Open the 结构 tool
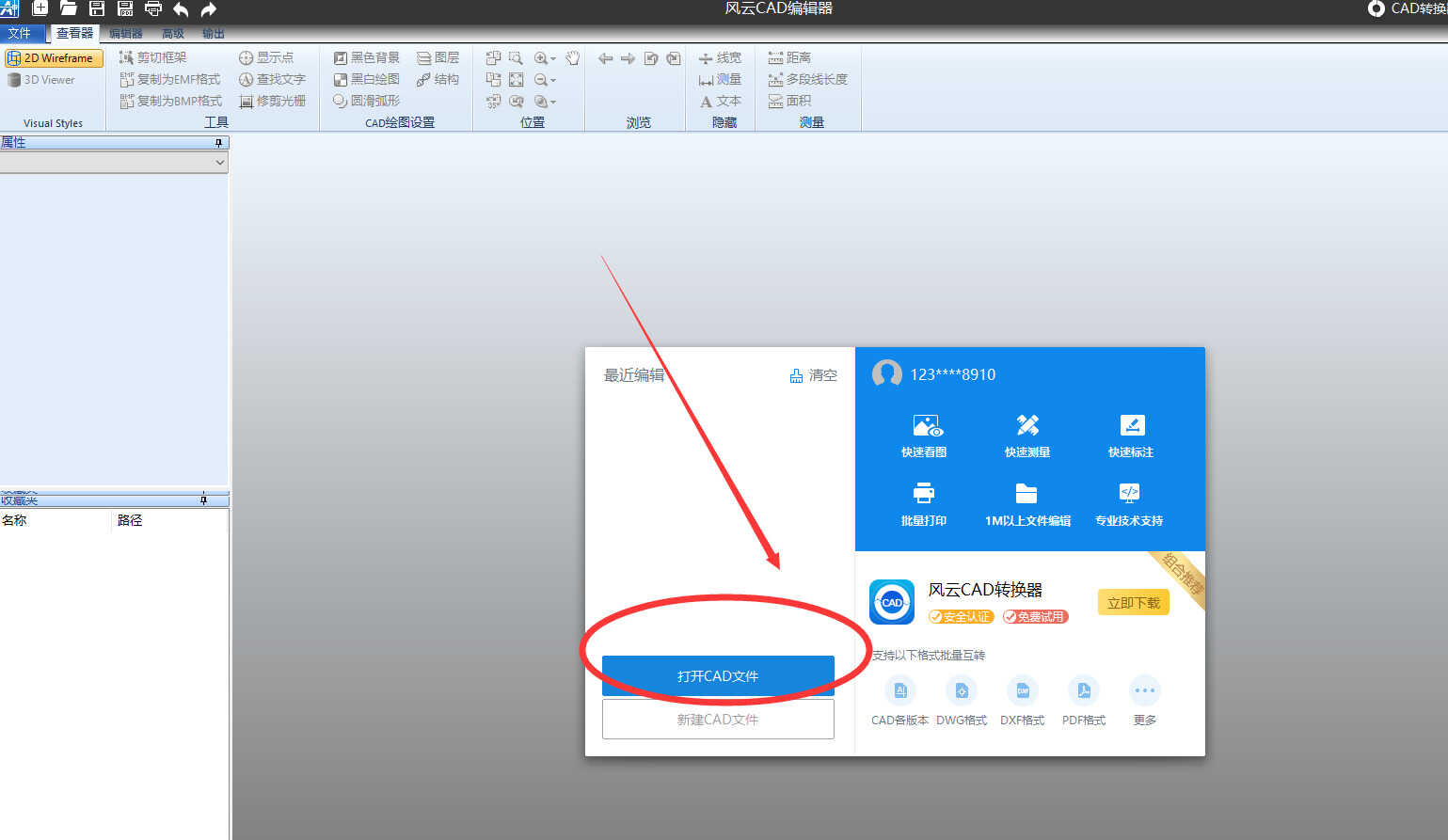This screenshot has height=840, width=1448. coord(438,79)
